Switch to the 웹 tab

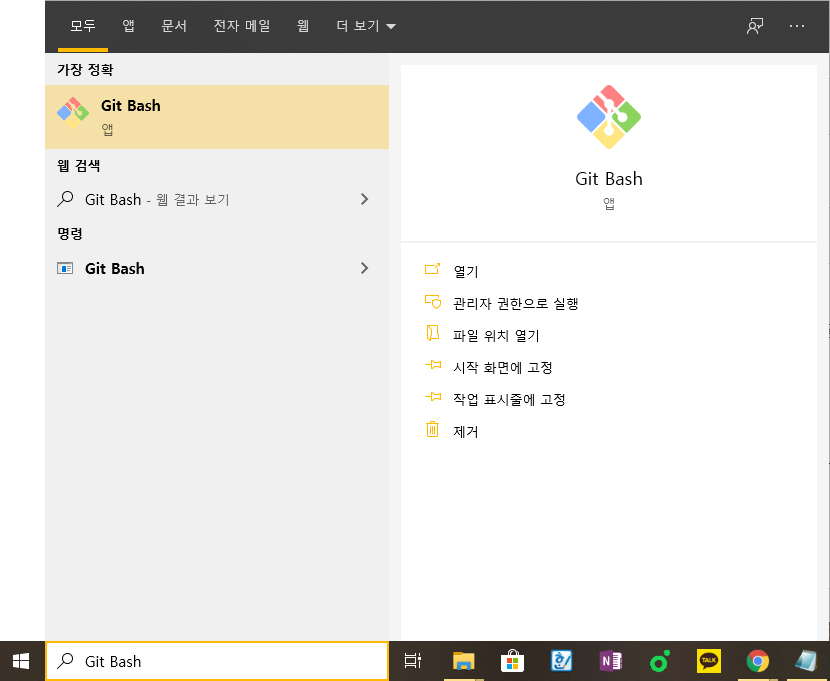pyautogui.click(x=303, y=26)
